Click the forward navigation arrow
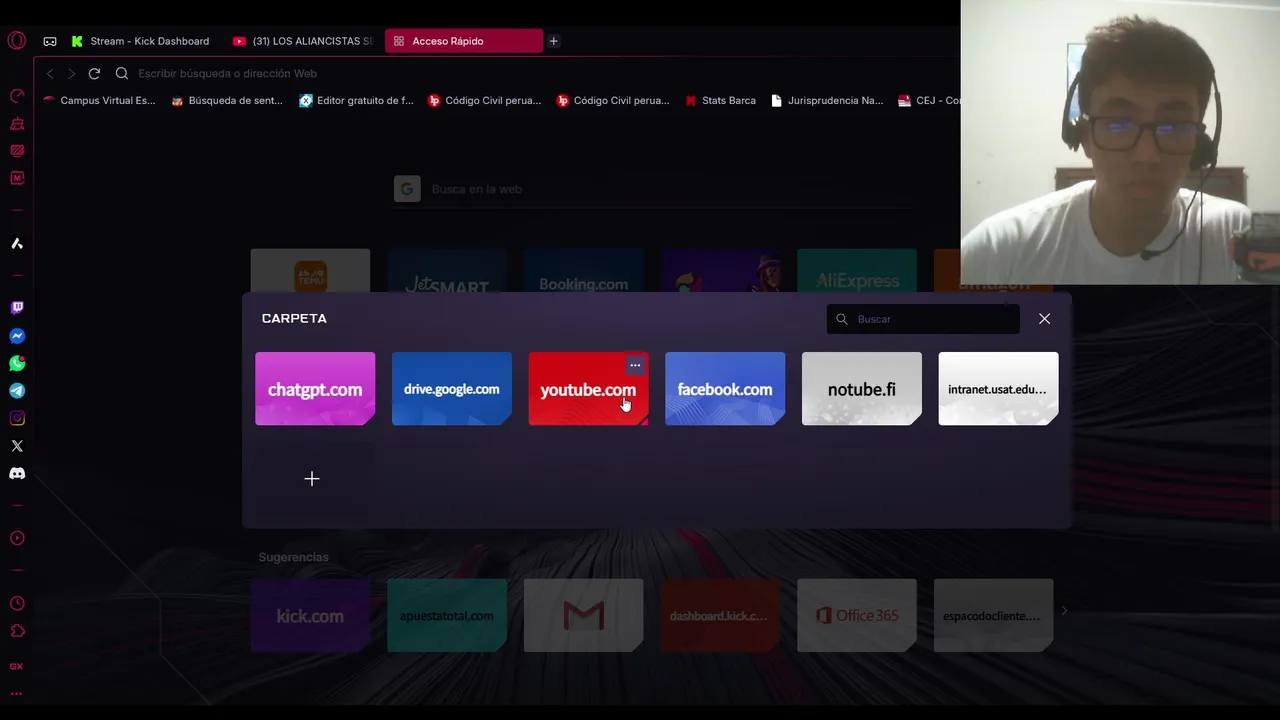Image resolution: width=1280 pixels, height=720 pixels. 72,73
